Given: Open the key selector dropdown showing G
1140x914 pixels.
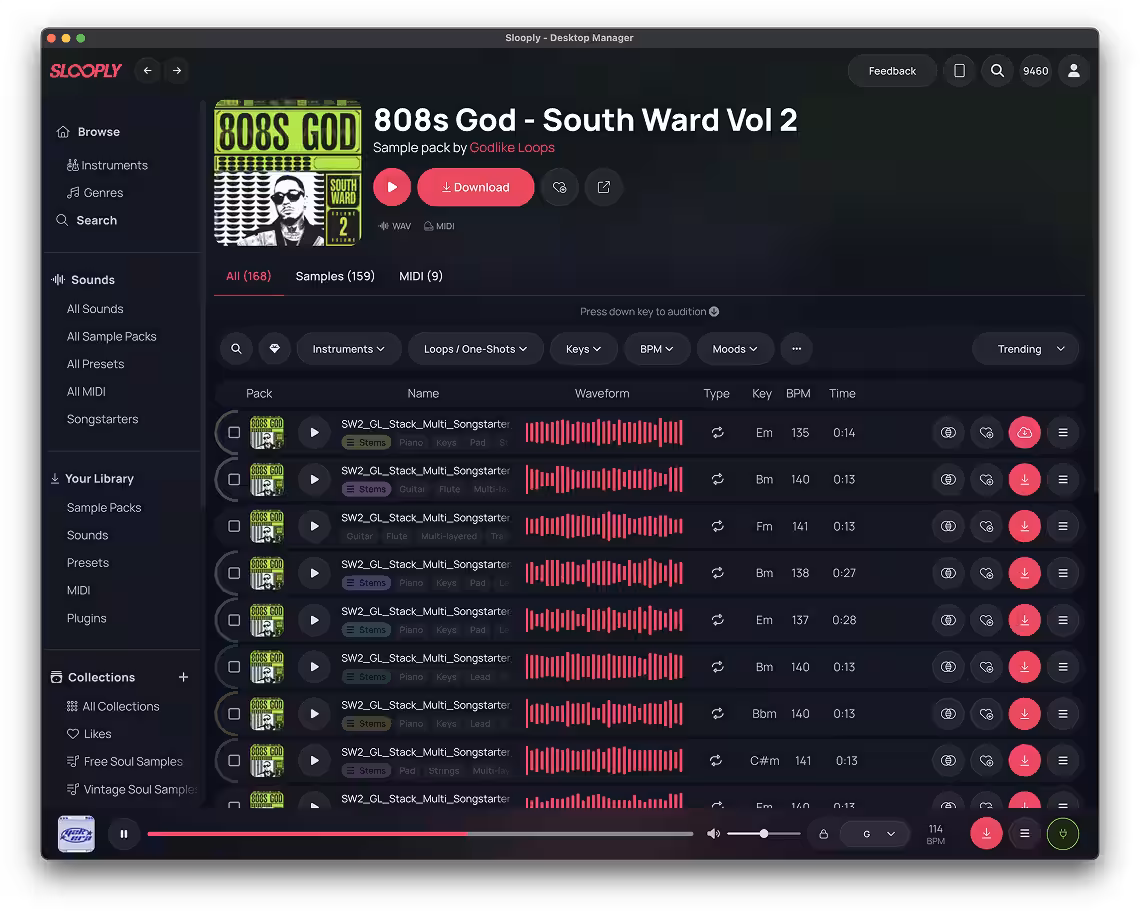Looking at the screenshot, I should click(x=875, y=834).
